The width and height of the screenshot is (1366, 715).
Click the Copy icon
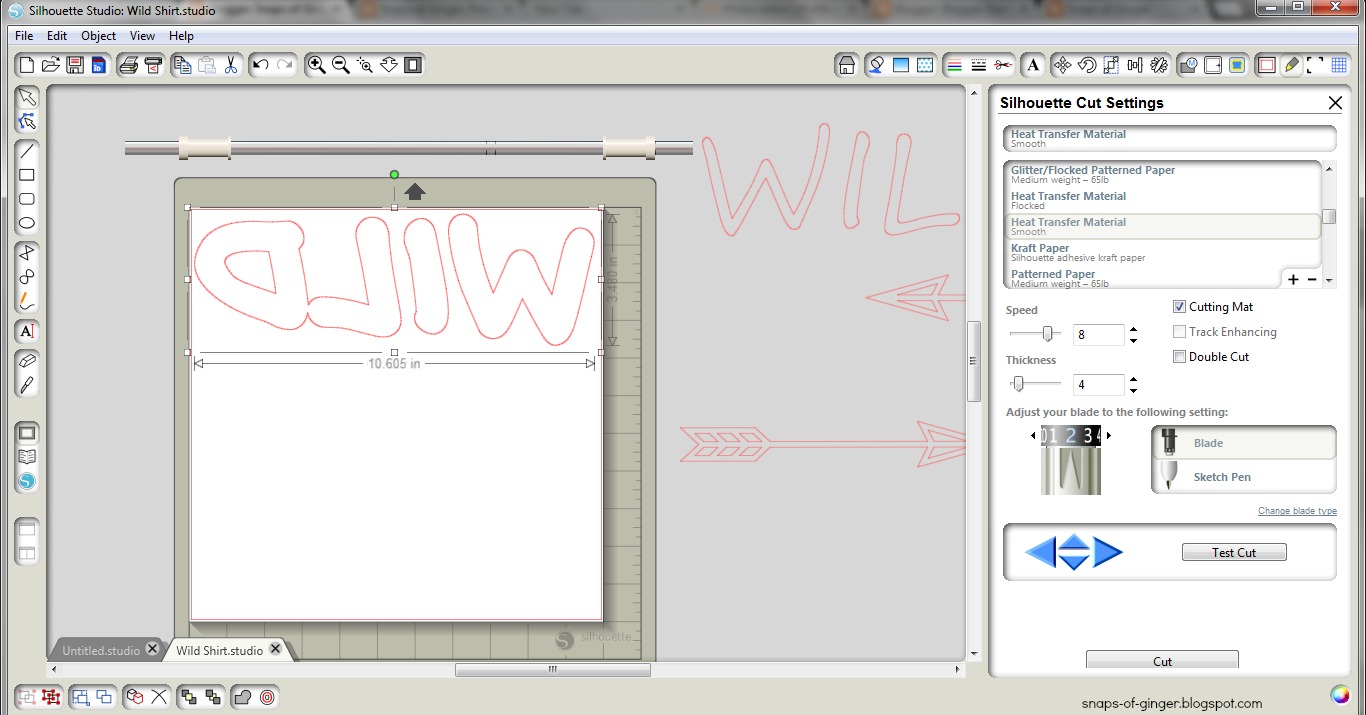tap(182, 65)
